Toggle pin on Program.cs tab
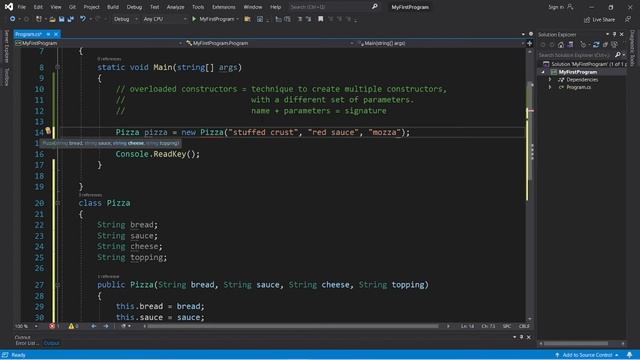The height and width of the screenshot is (360, 640). 48,34
